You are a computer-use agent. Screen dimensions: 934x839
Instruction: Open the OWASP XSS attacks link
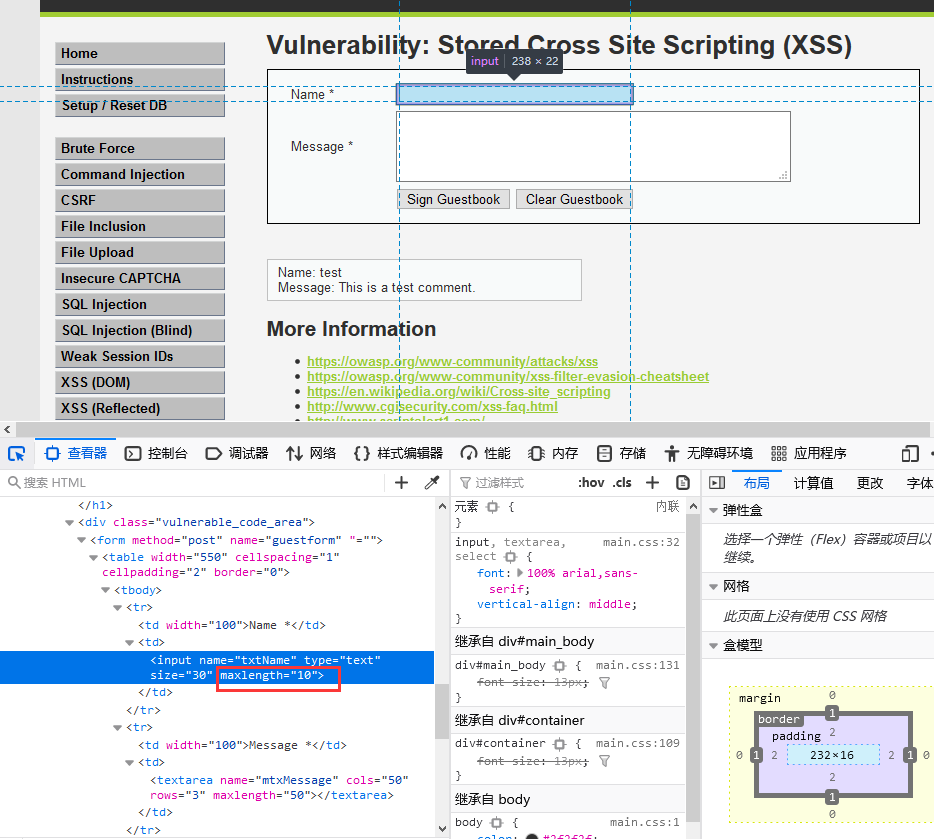click(x=452, y=361)
